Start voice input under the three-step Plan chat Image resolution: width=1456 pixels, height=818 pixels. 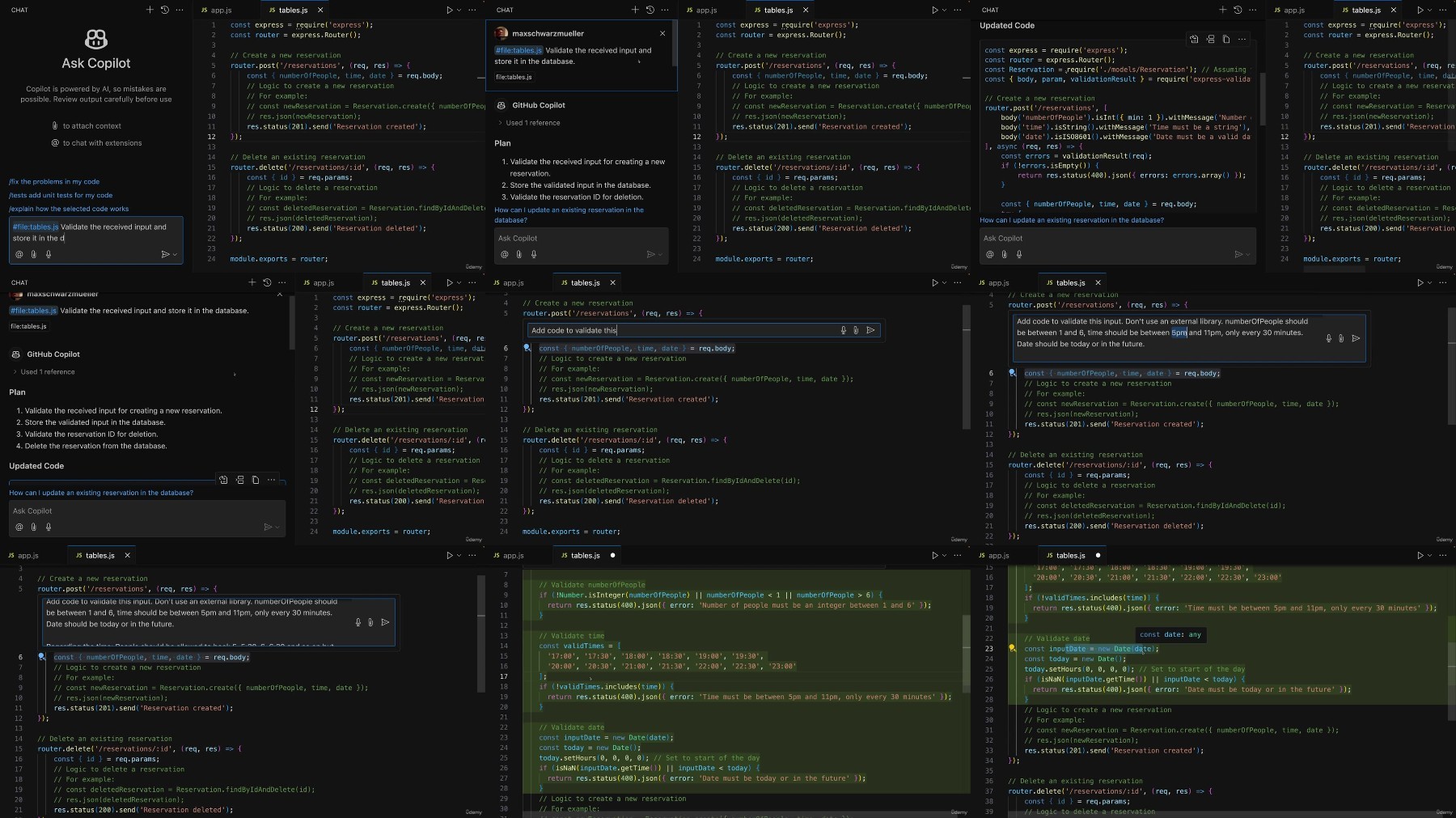tap(534, 254)
